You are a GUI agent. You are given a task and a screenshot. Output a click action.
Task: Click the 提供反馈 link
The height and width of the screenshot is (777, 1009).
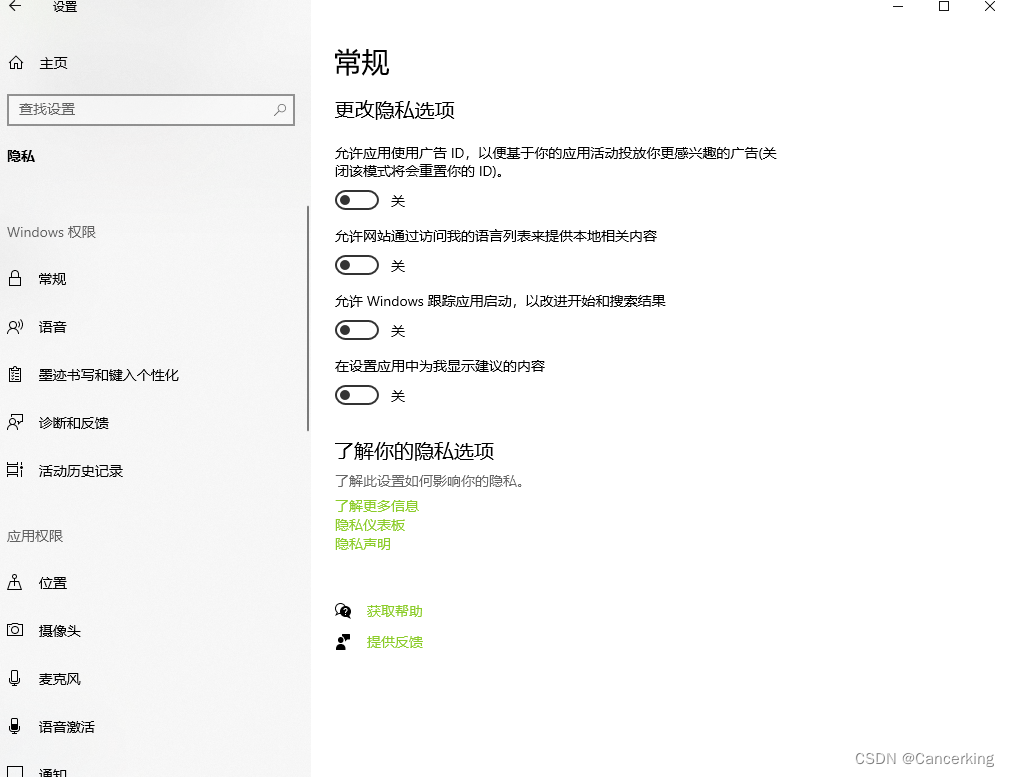point(394,642)
